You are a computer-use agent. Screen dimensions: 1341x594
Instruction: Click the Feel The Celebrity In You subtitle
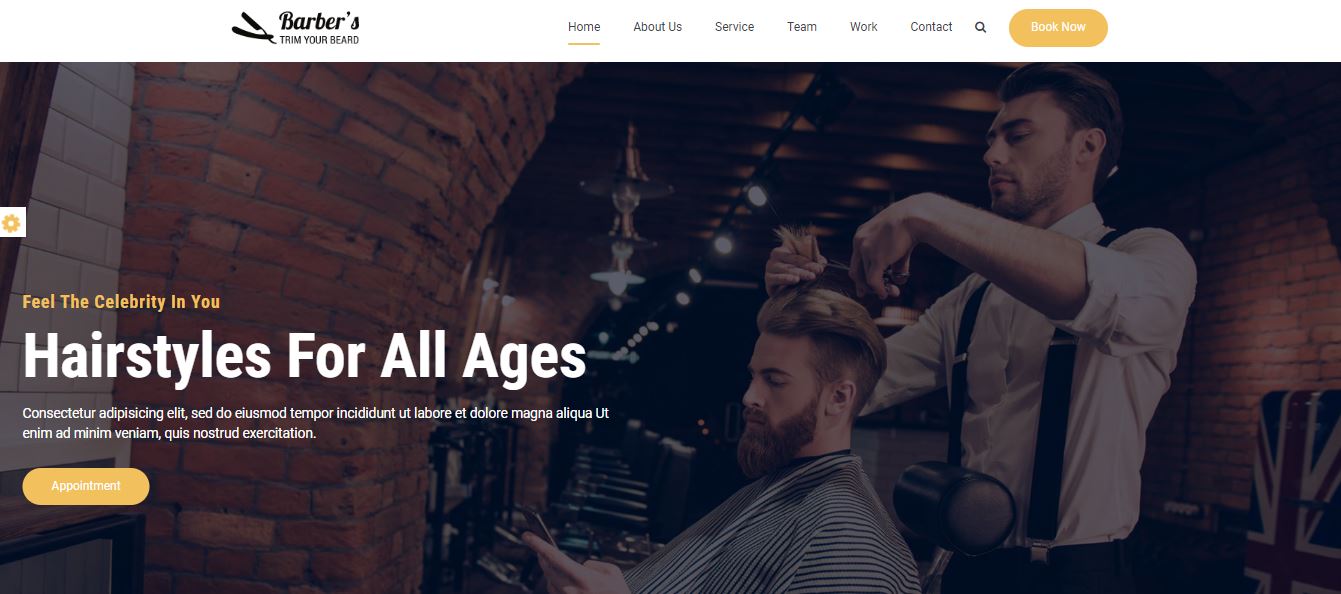tap(121, 302)
